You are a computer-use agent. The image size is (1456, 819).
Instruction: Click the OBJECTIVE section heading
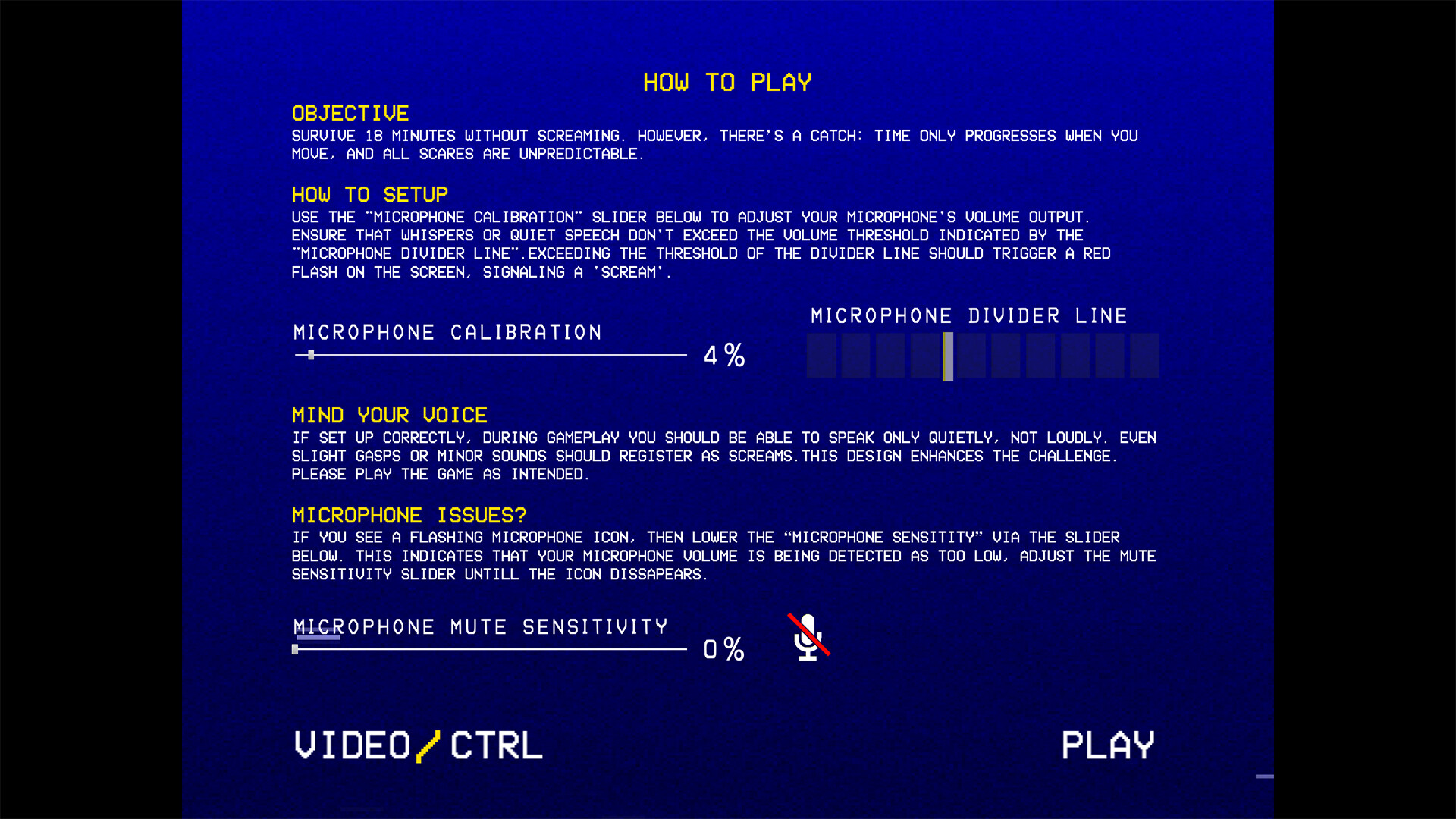347,112
